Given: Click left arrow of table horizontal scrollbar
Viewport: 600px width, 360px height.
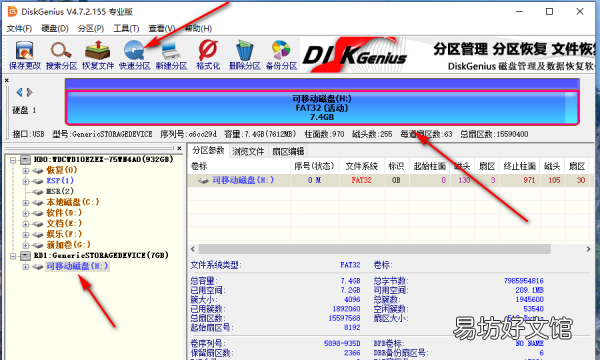Looking at the screenshot, I should (x=193, y=249).
